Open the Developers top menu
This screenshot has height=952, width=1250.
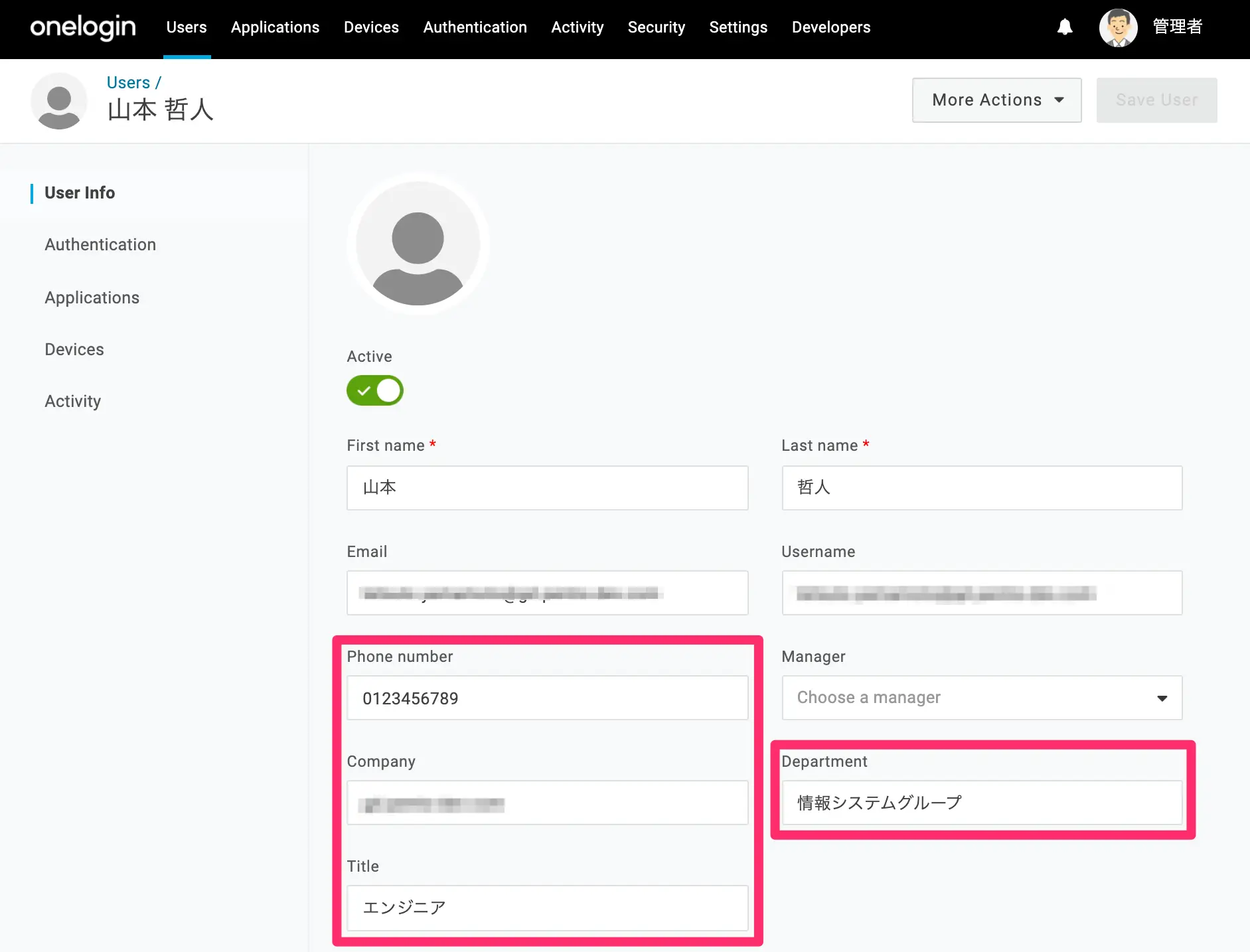tap(831, 27)
